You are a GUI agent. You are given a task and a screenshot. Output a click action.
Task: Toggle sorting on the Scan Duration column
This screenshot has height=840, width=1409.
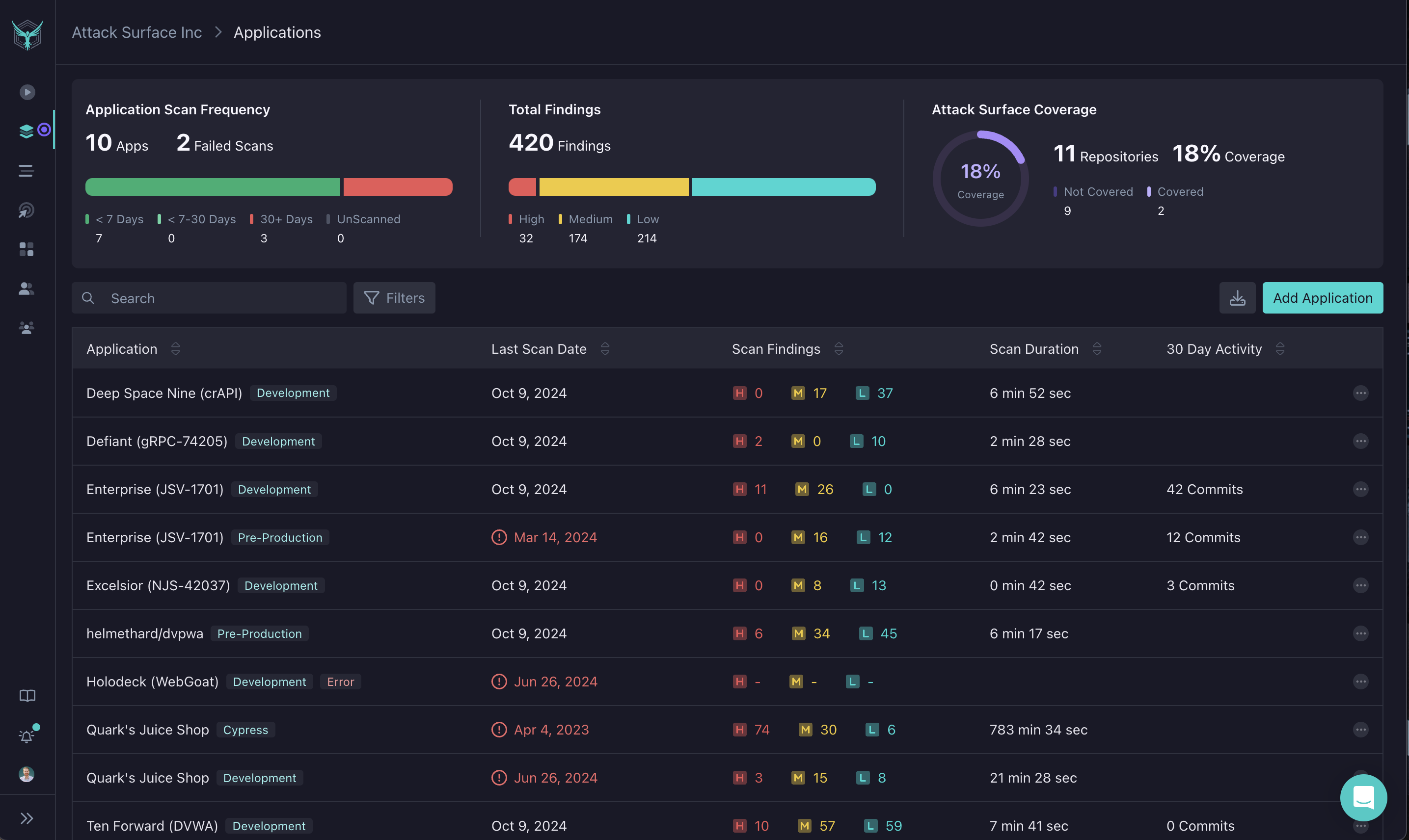click(x=1098, y=349)
